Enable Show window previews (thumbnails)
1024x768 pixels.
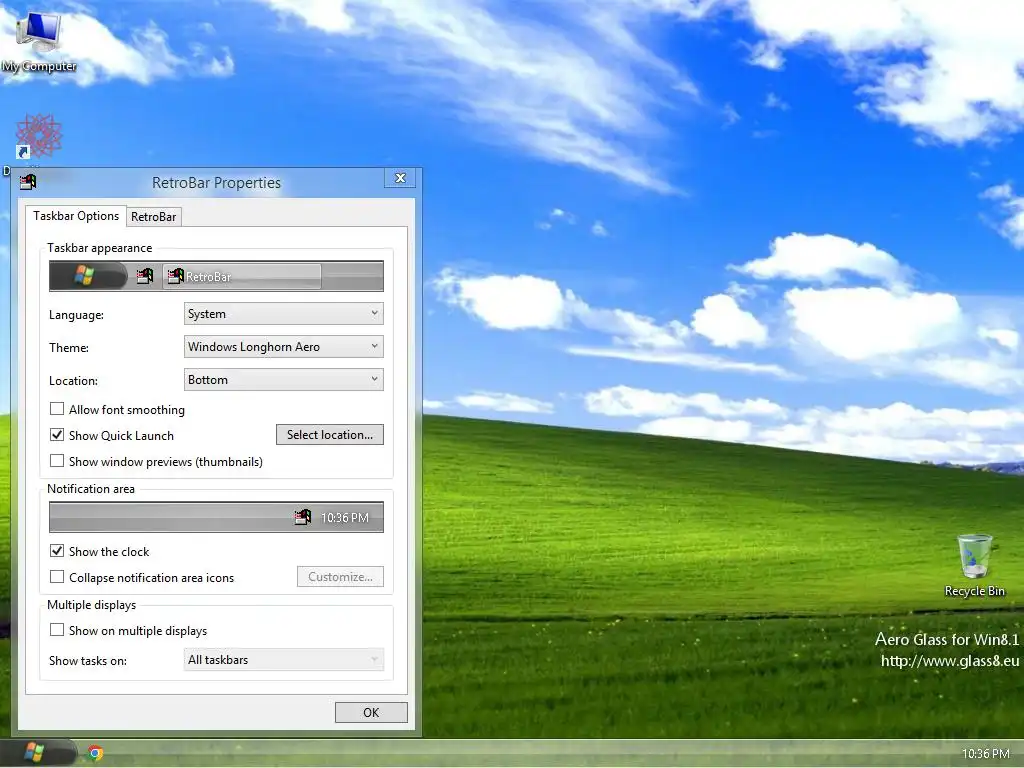coord(57,461)
